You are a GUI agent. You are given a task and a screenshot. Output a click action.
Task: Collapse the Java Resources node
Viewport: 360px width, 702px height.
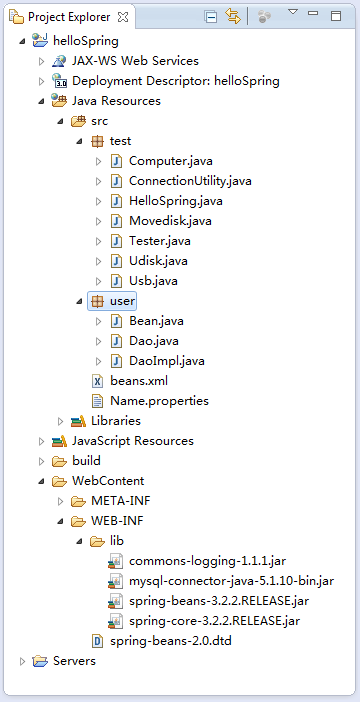41,102
